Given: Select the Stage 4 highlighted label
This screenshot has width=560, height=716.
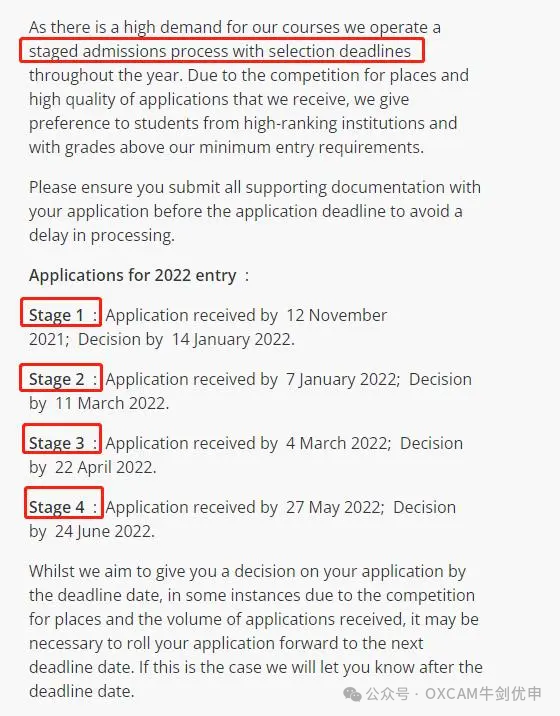Looking at the screenshot, I should click(x=63, y=503).
